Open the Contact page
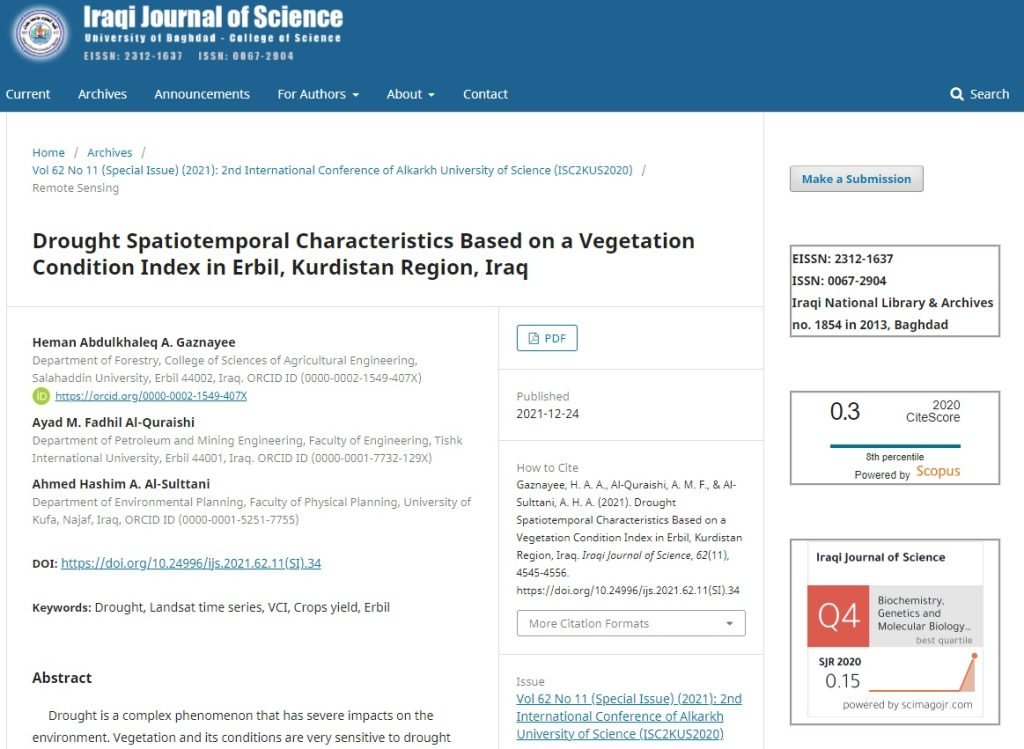This screenshot has width=1024, height=749. point(485,94)
